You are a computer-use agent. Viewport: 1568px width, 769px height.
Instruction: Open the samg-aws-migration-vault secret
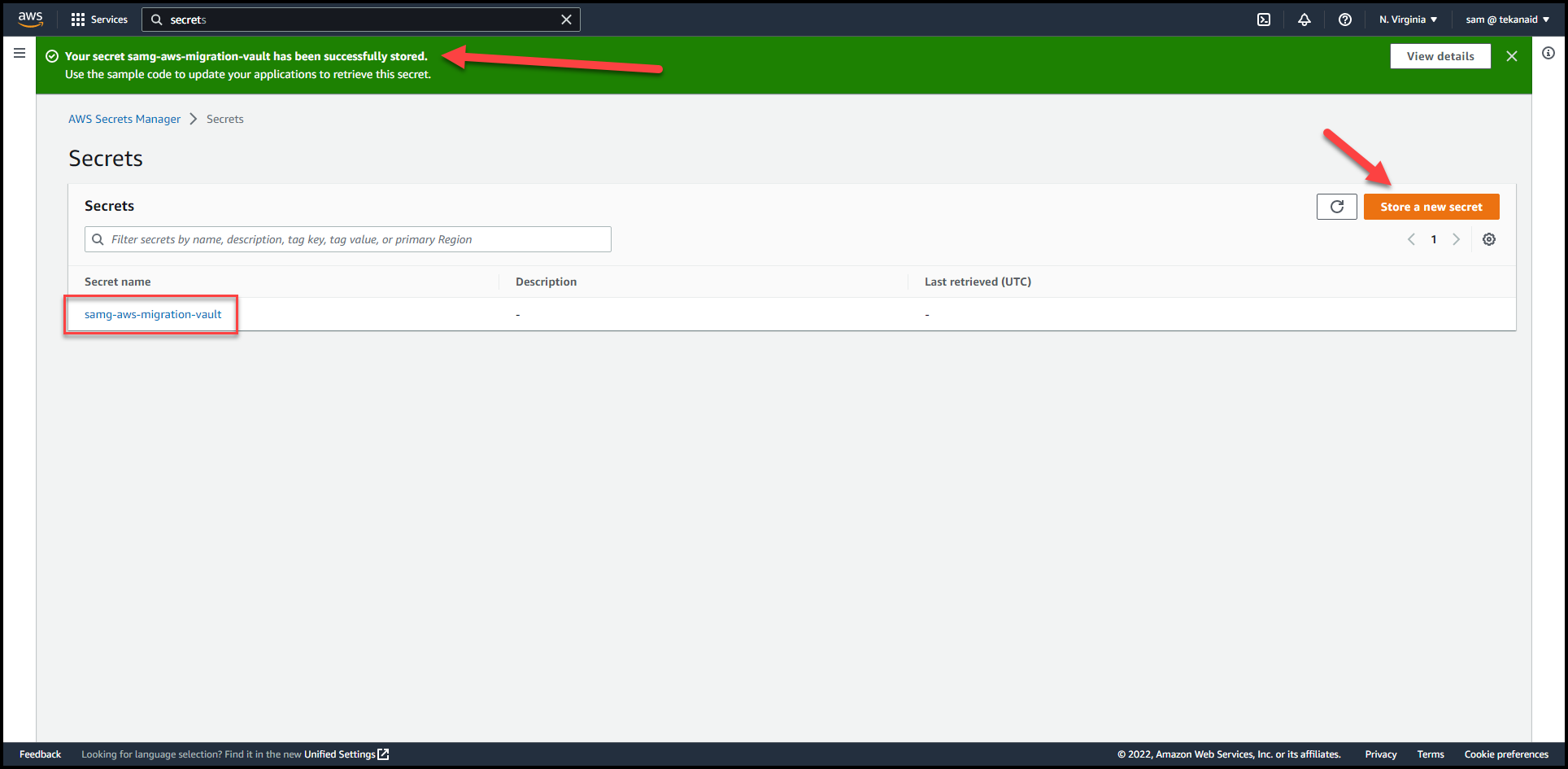151,314
